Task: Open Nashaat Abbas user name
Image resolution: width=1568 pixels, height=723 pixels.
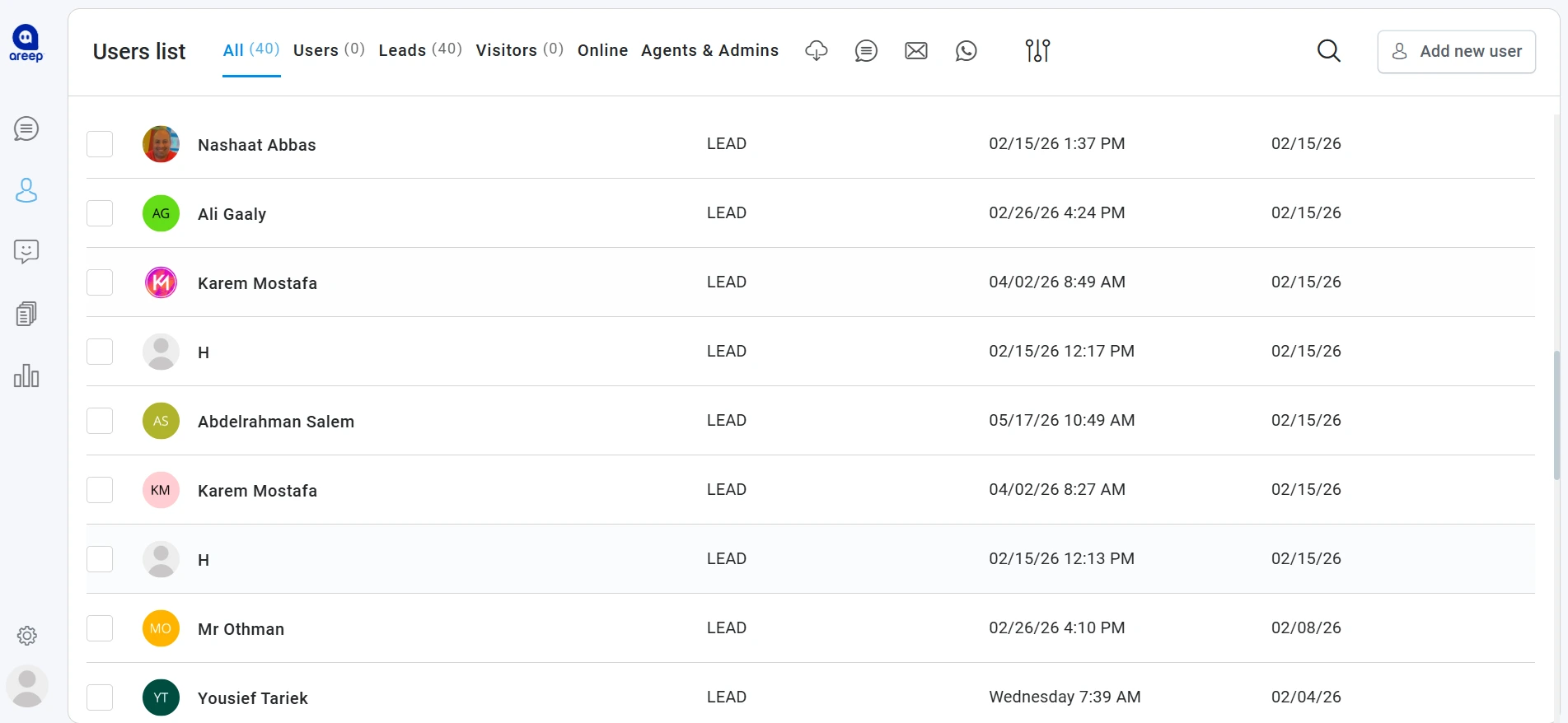Action: (257, 145)
